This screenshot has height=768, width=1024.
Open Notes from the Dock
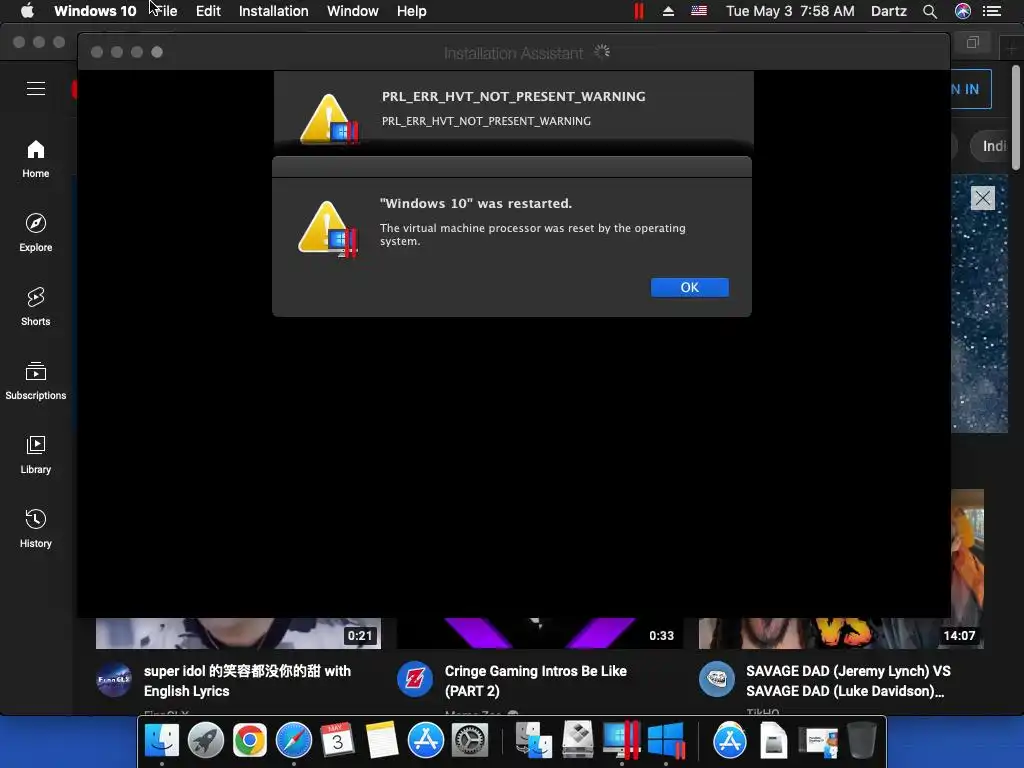click(381, 741)
